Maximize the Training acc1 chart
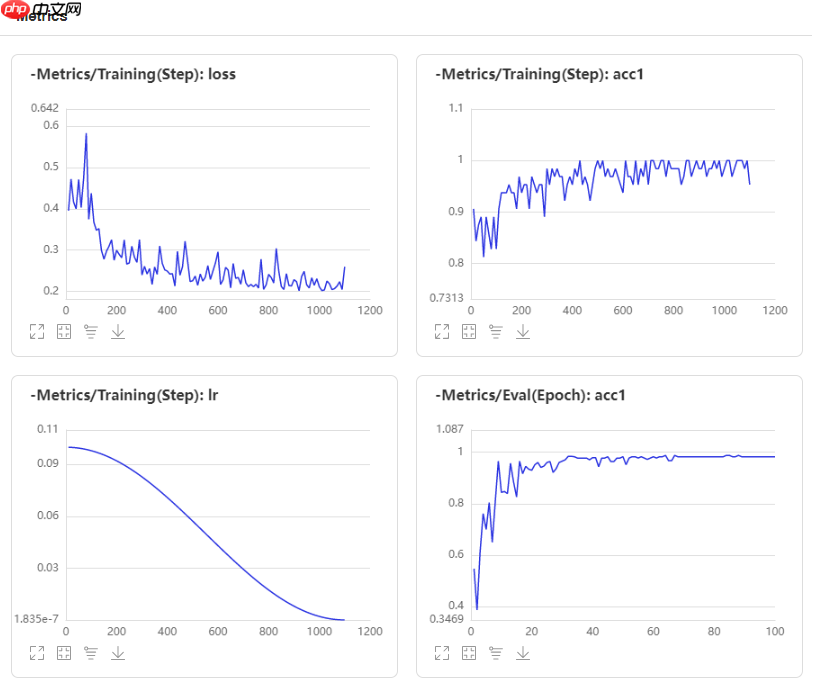This screenshot has height=688, width=816. coord(442,332)
